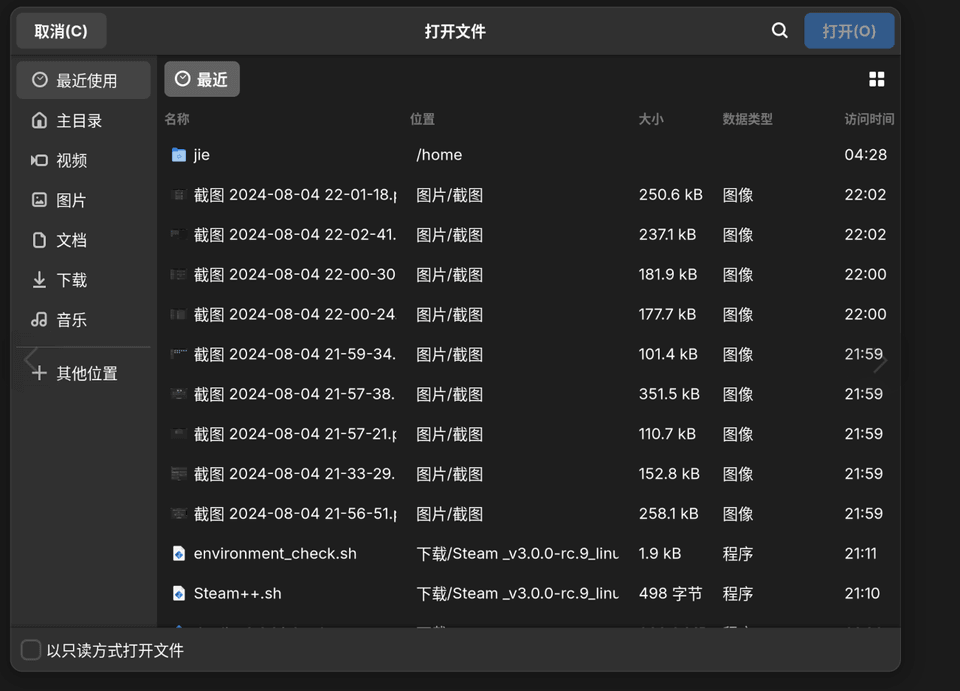
Task: Click the 取消(C) cancel button
Action: click(x=61, y=31)
